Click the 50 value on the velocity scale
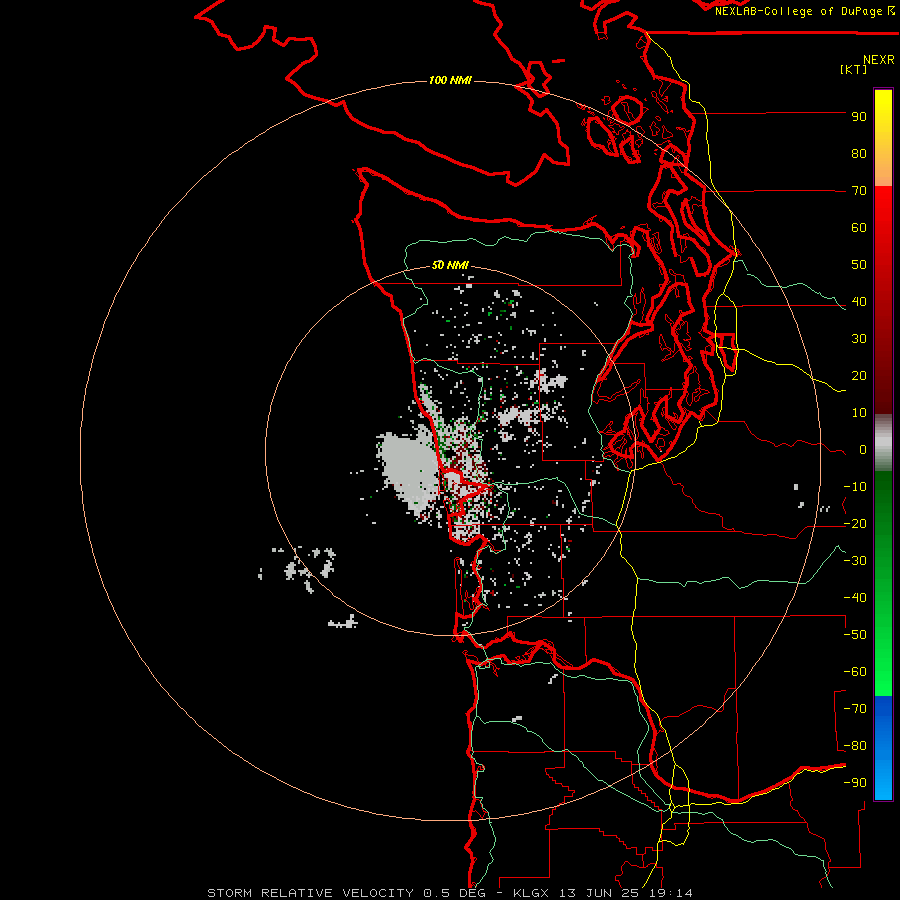Screen dimensions: 900x900 [x=859, y=265]
